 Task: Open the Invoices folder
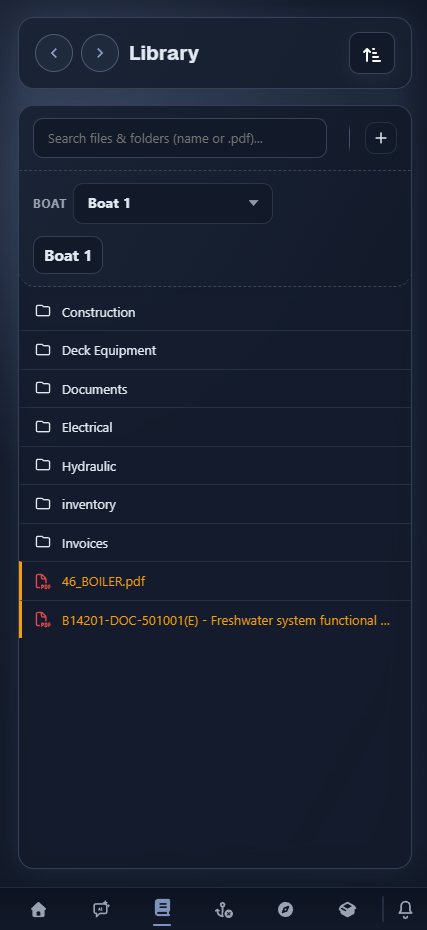tap(215, 543)
